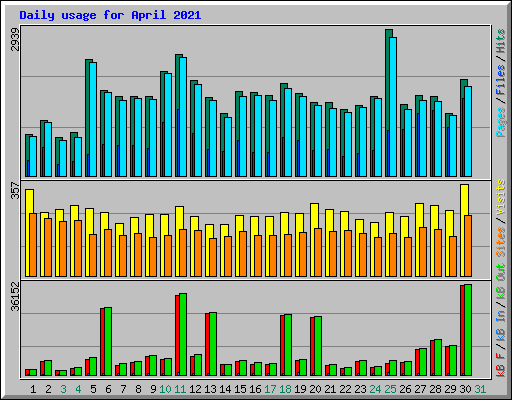Click the 357 visits axis label
512x400 pixels.
[x=15, y=190]
